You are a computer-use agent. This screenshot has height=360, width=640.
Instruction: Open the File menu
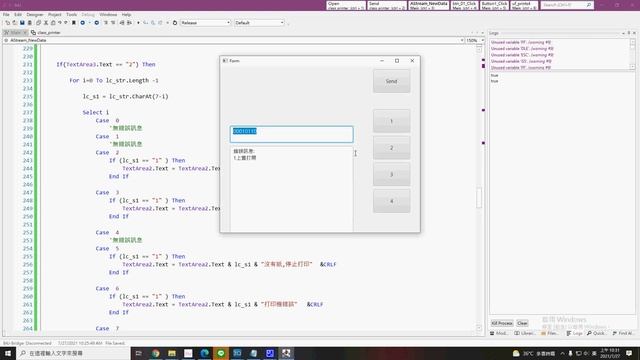click(x=6, y=15)
